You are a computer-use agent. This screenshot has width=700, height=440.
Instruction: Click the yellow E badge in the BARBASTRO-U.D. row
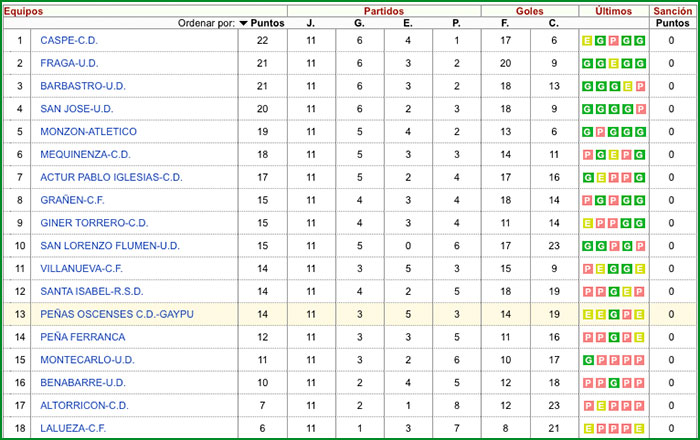[x=627, y=86]
